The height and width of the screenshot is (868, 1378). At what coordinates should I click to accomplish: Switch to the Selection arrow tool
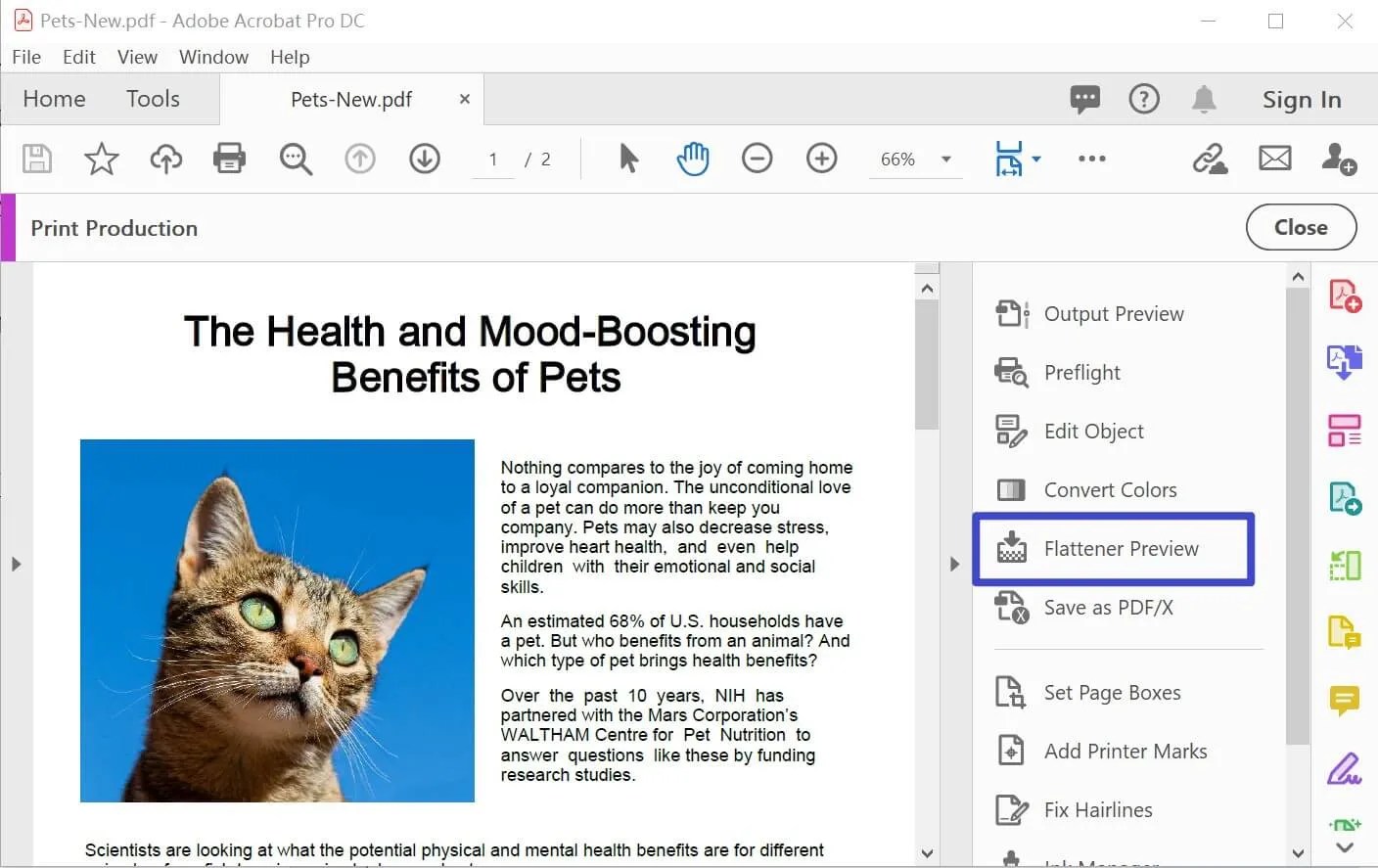pos(627,159)
